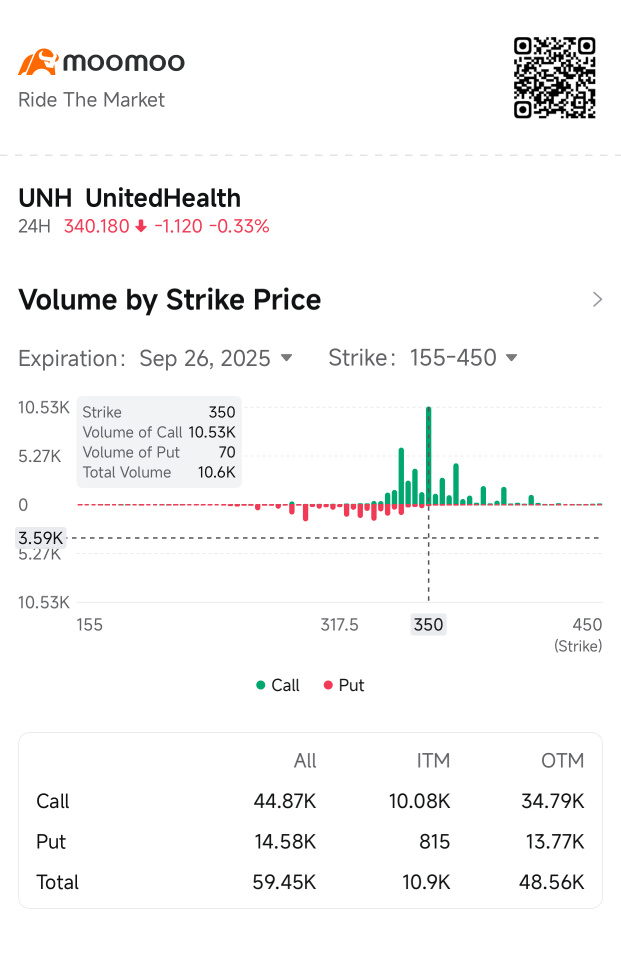The height and width of the screenshot is (957, 621).
Task: Toggle the green Call legend dot
Action: (x=261, y=686)
